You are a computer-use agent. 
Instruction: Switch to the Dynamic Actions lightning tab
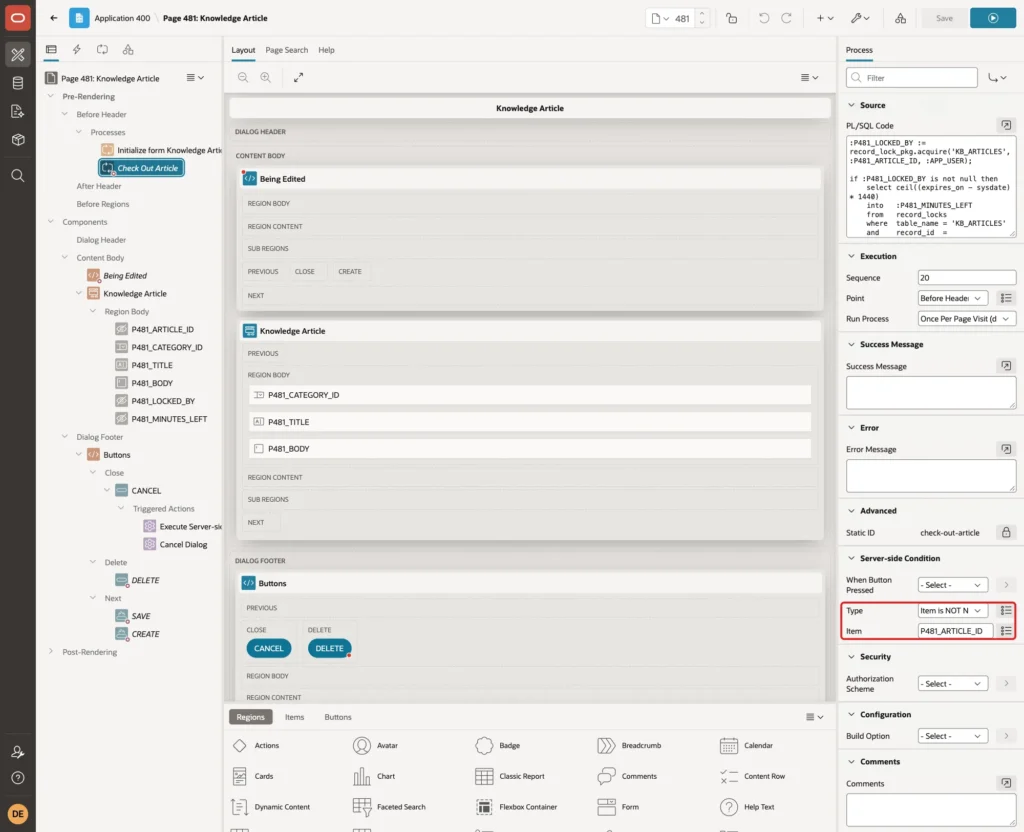coord(76,50)
